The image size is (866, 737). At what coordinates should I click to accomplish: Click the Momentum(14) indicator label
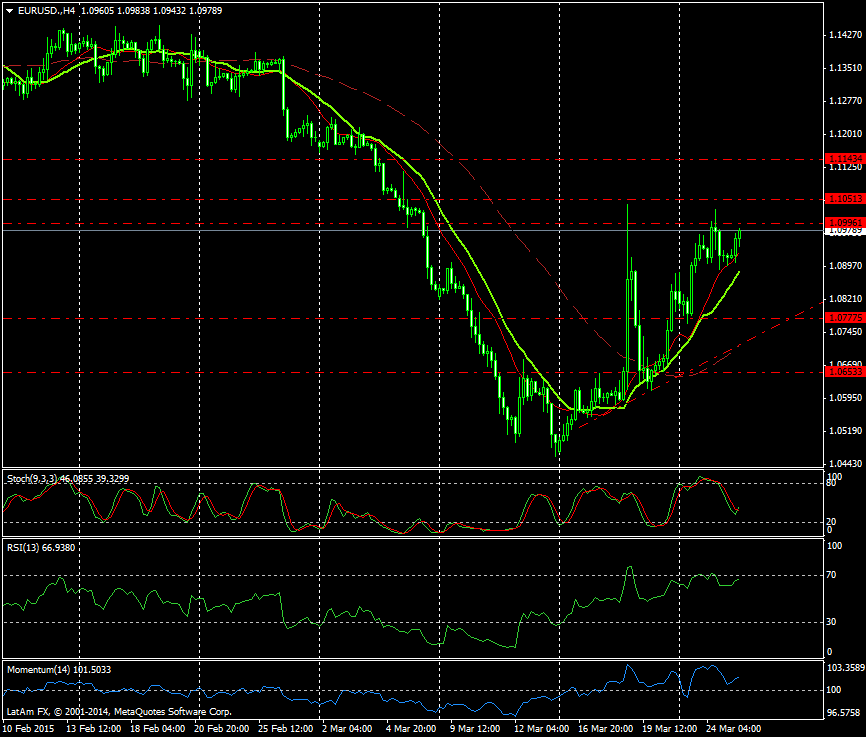pos(40,668)
